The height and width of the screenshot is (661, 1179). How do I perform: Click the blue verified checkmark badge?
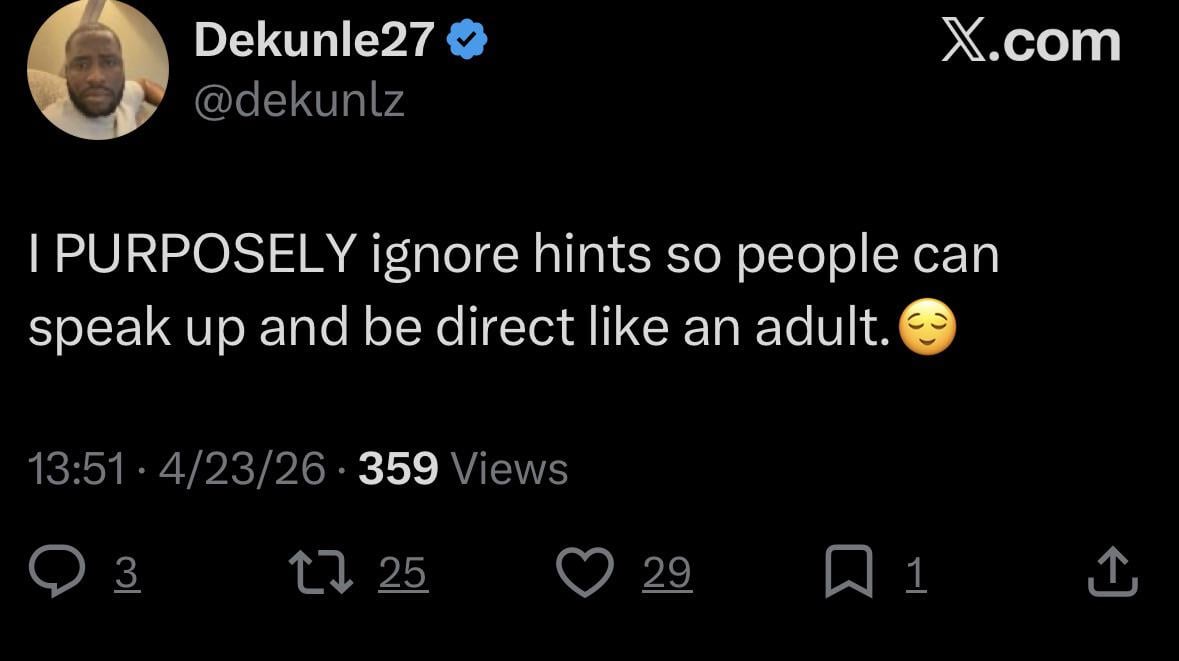tap(466, 42)
